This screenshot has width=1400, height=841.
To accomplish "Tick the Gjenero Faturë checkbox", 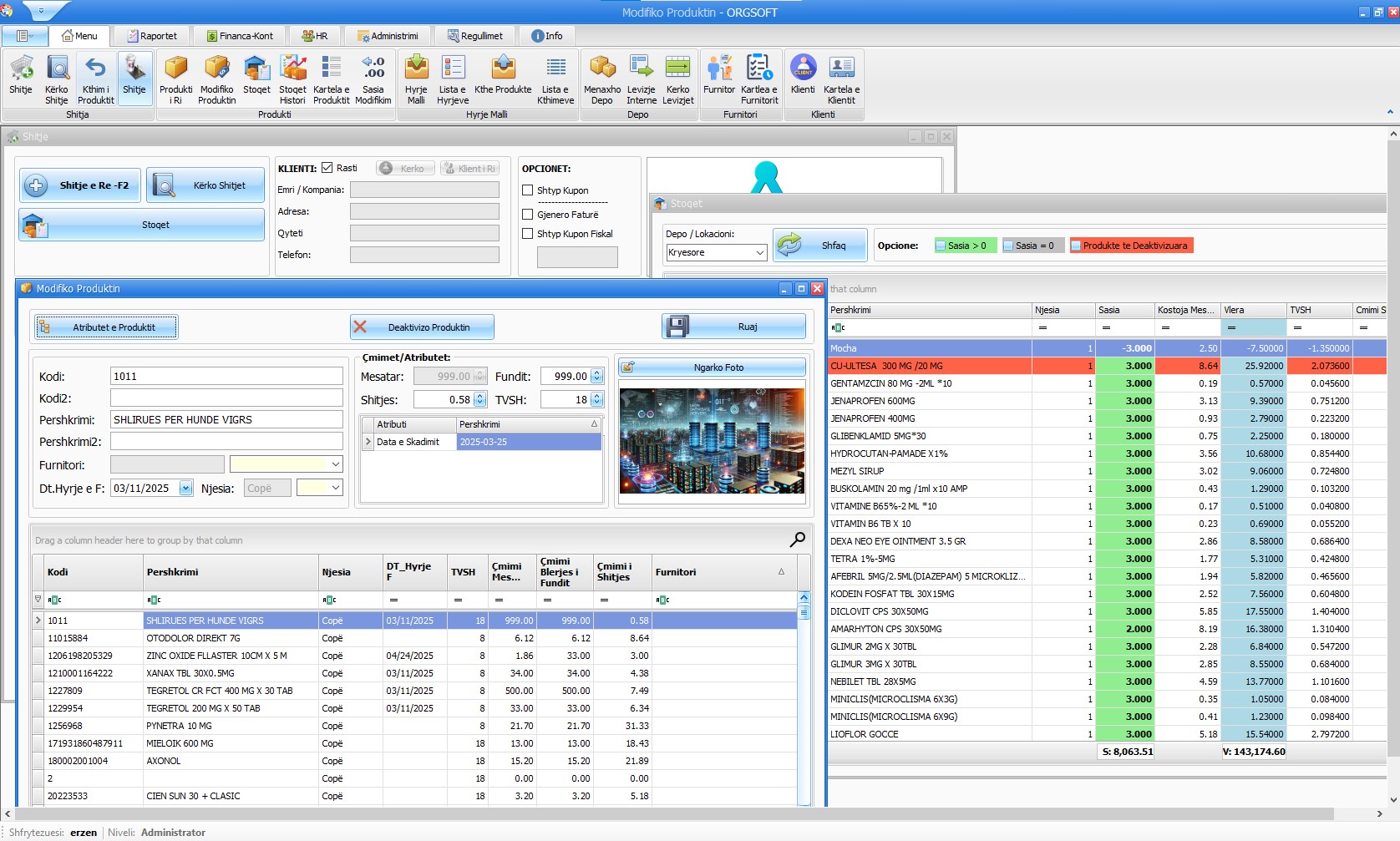I will pos(528,215).
